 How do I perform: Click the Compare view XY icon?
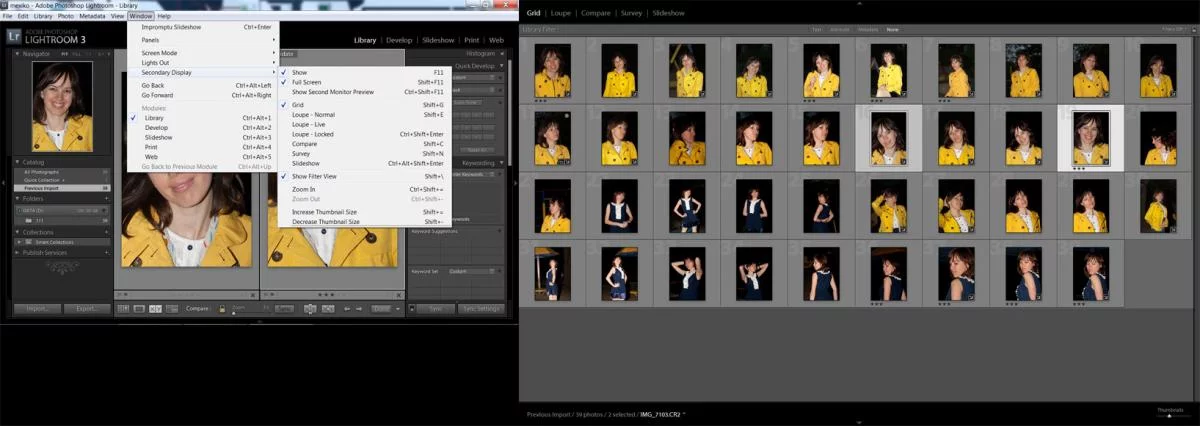[x=155, y=309]
